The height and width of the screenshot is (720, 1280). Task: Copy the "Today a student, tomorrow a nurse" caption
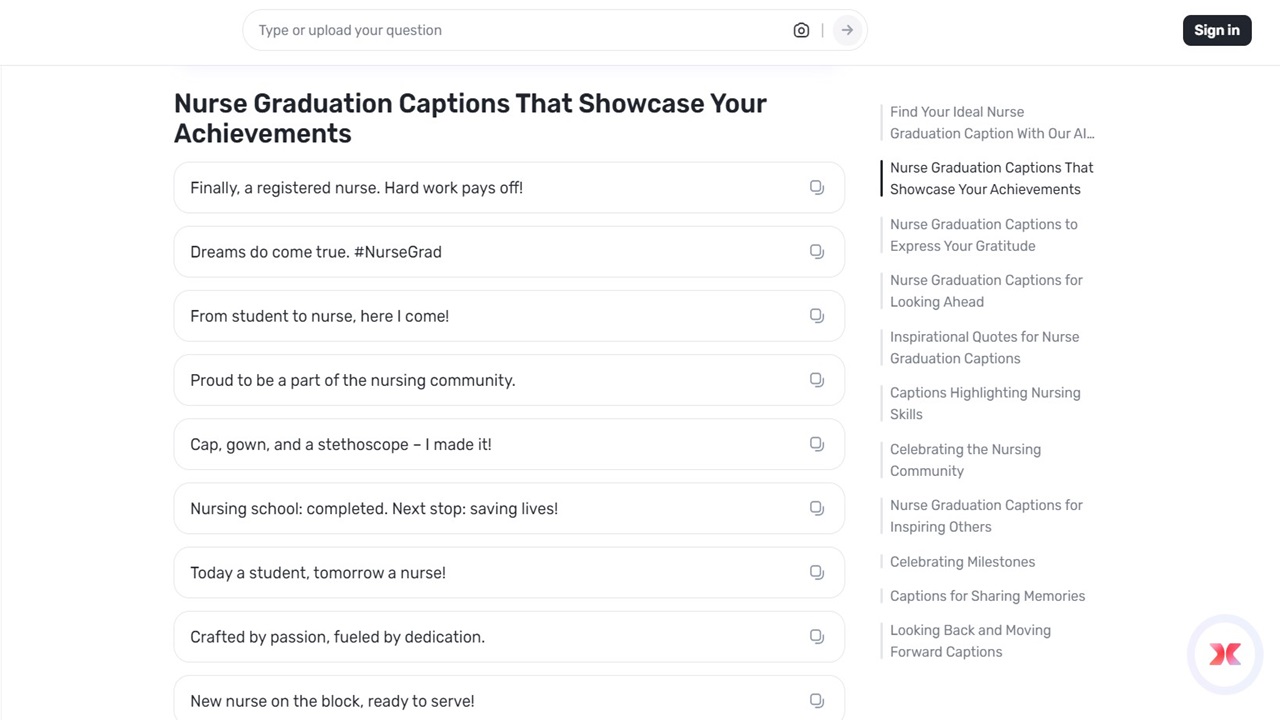(817, 572)
